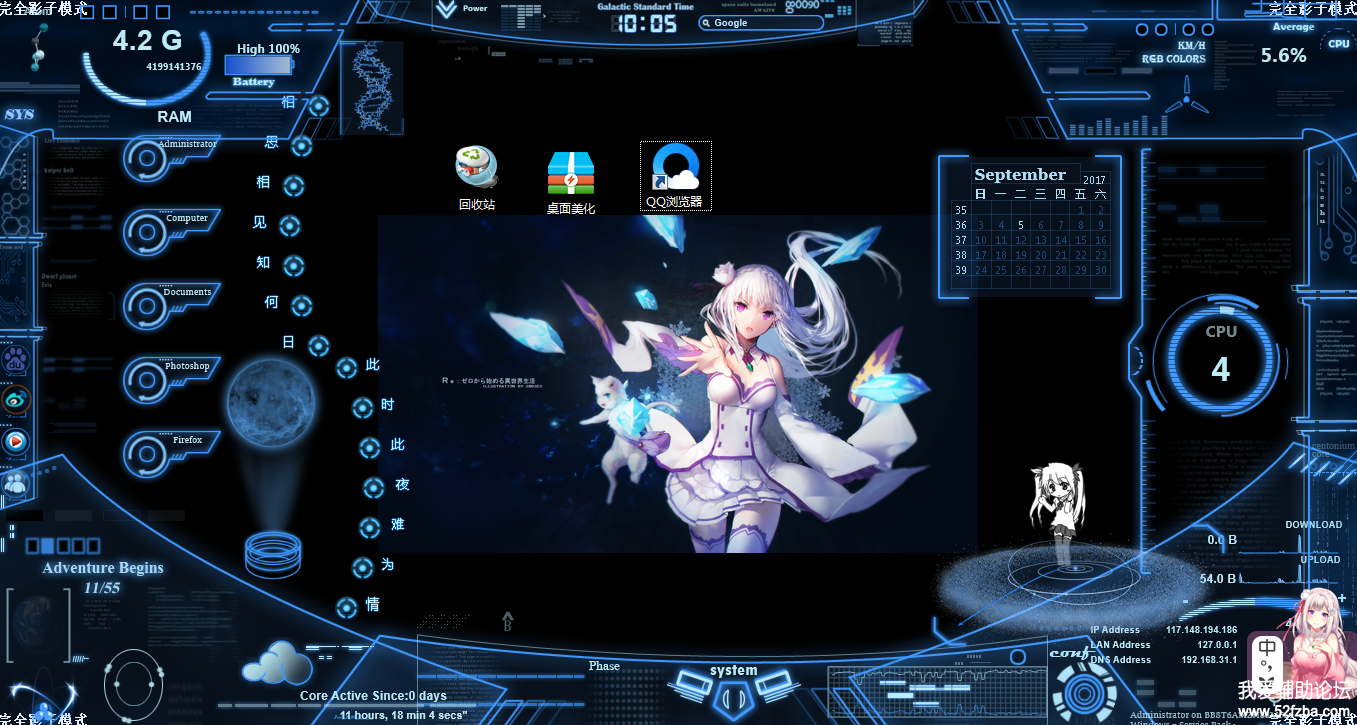Select date 30 in the calendar

[1100, 270]
